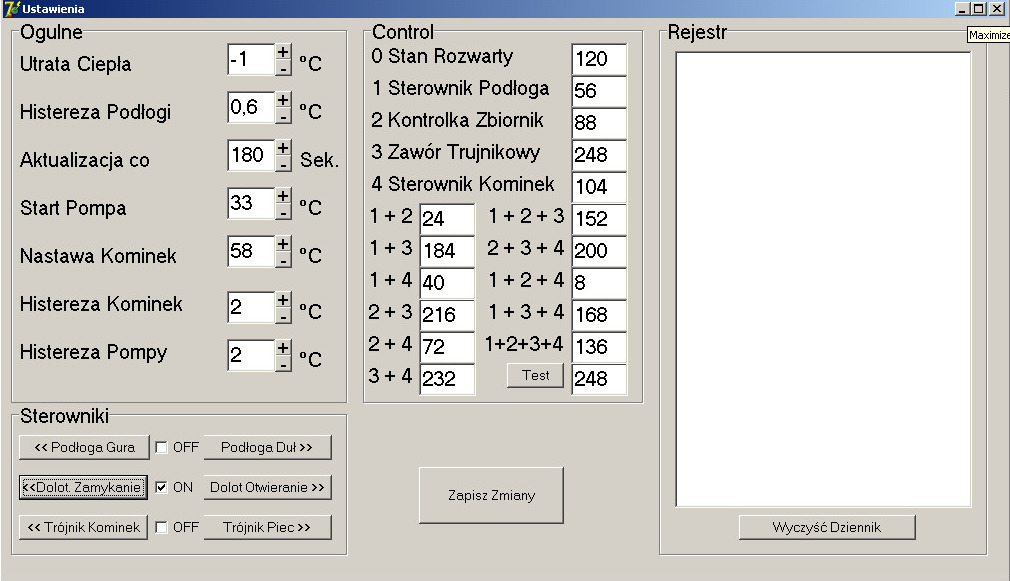Click the Podłoga Duł >> button
1010x581 pixels.
click(x=267, y=447)
